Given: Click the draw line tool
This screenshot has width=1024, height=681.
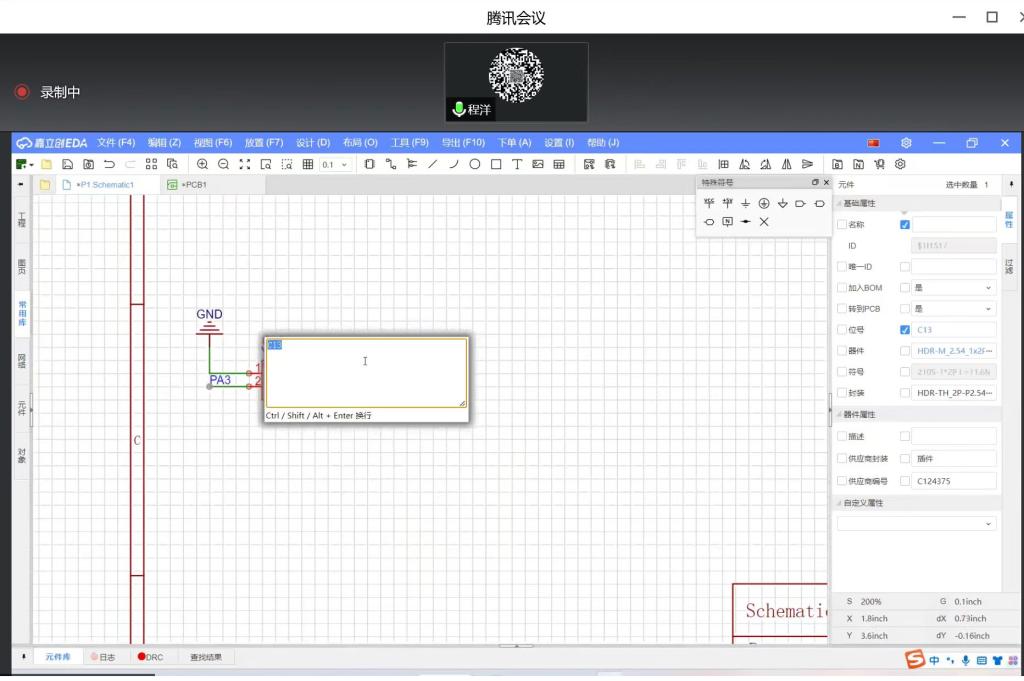Looking at the screenshot, I should (433, 164).
